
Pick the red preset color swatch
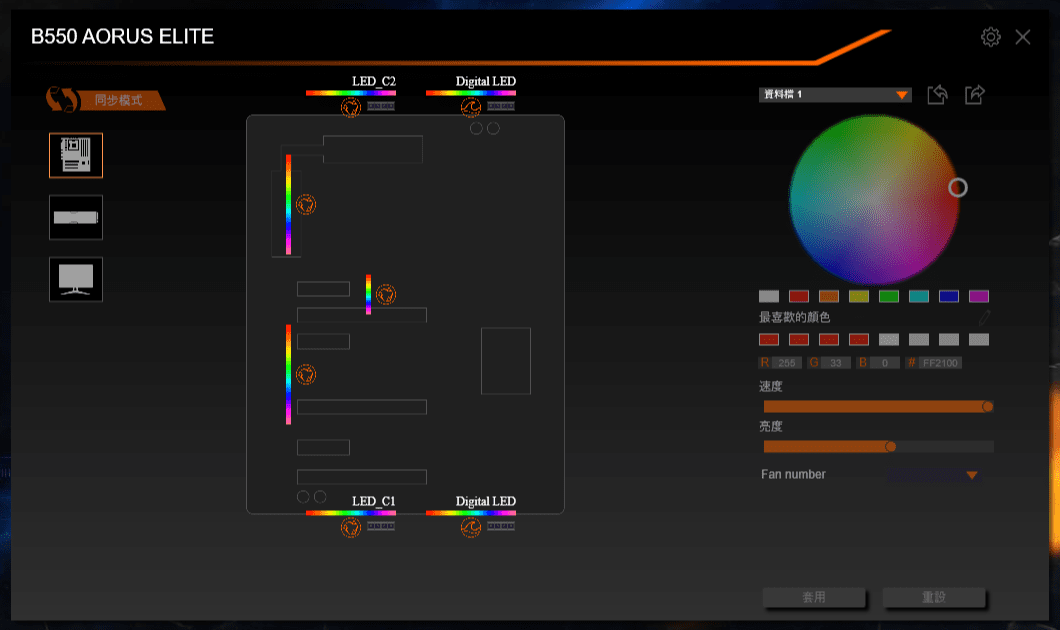pyautogui.click(x=798, y=296)
